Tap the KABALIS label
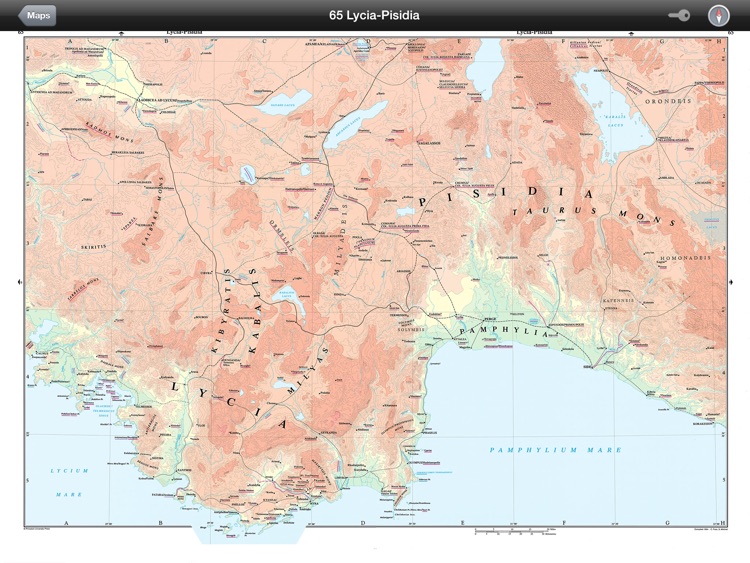Screen dimensions: 750x563 click(x=254, y=311)
